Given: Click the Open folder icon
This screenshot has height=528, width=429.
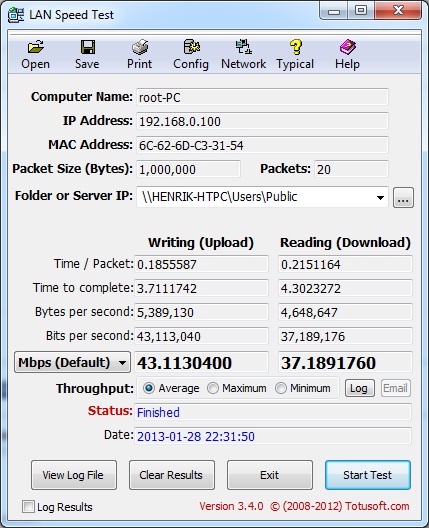Looking at the screenshot, I should coord(35,47).
